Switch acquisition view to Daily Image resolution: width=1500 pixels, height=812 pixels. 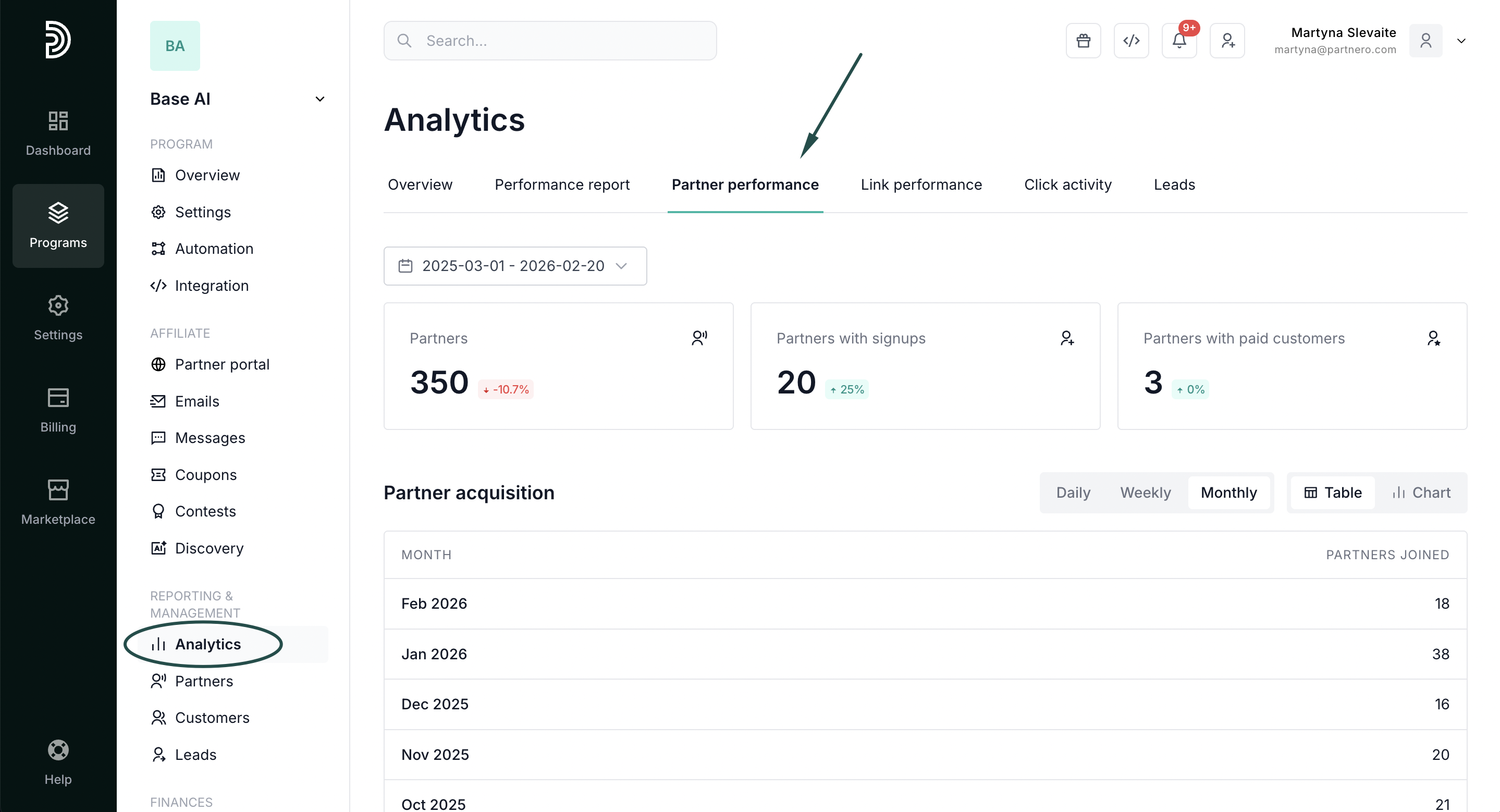point(1073,493)
